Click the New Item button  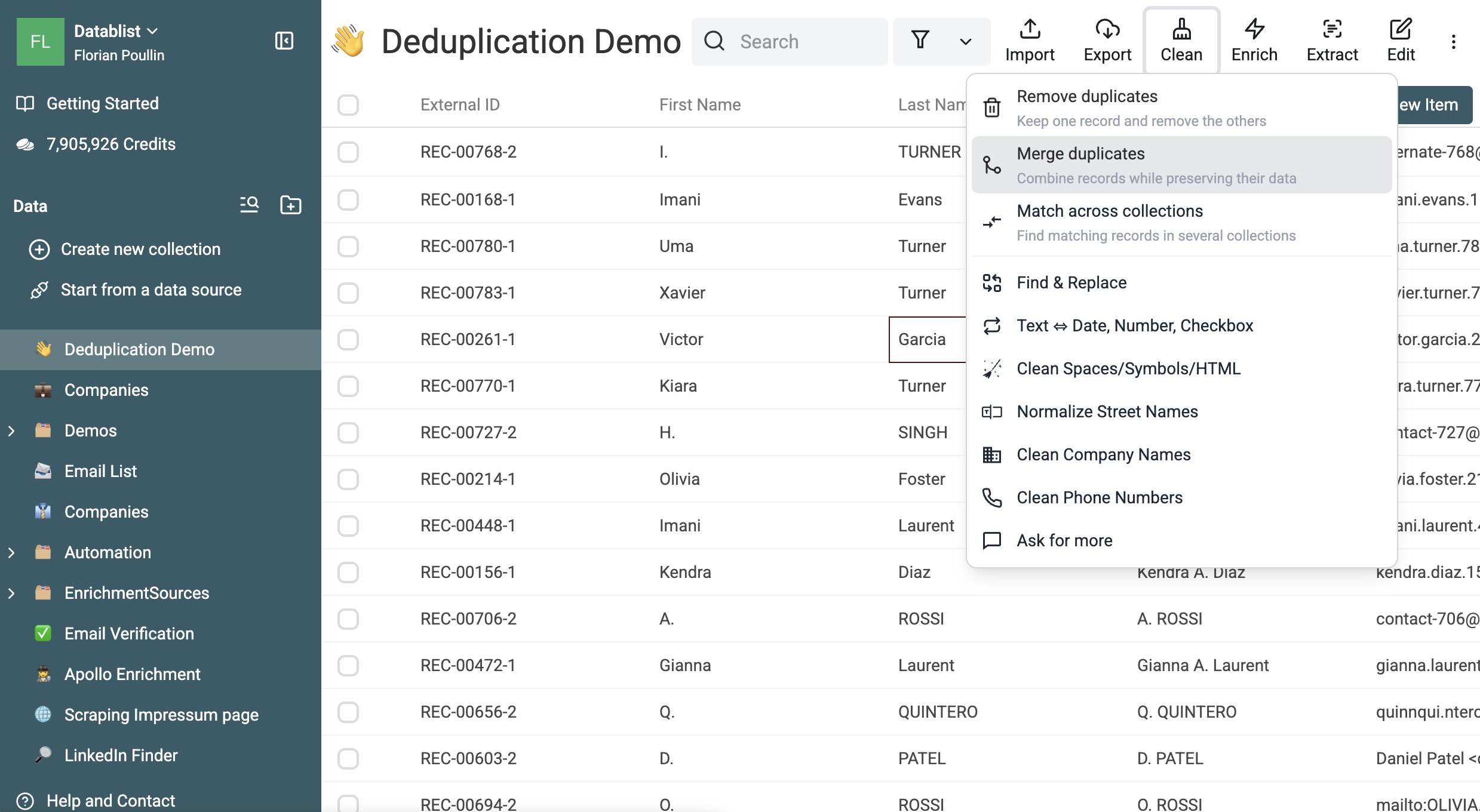click(1435, 105)
